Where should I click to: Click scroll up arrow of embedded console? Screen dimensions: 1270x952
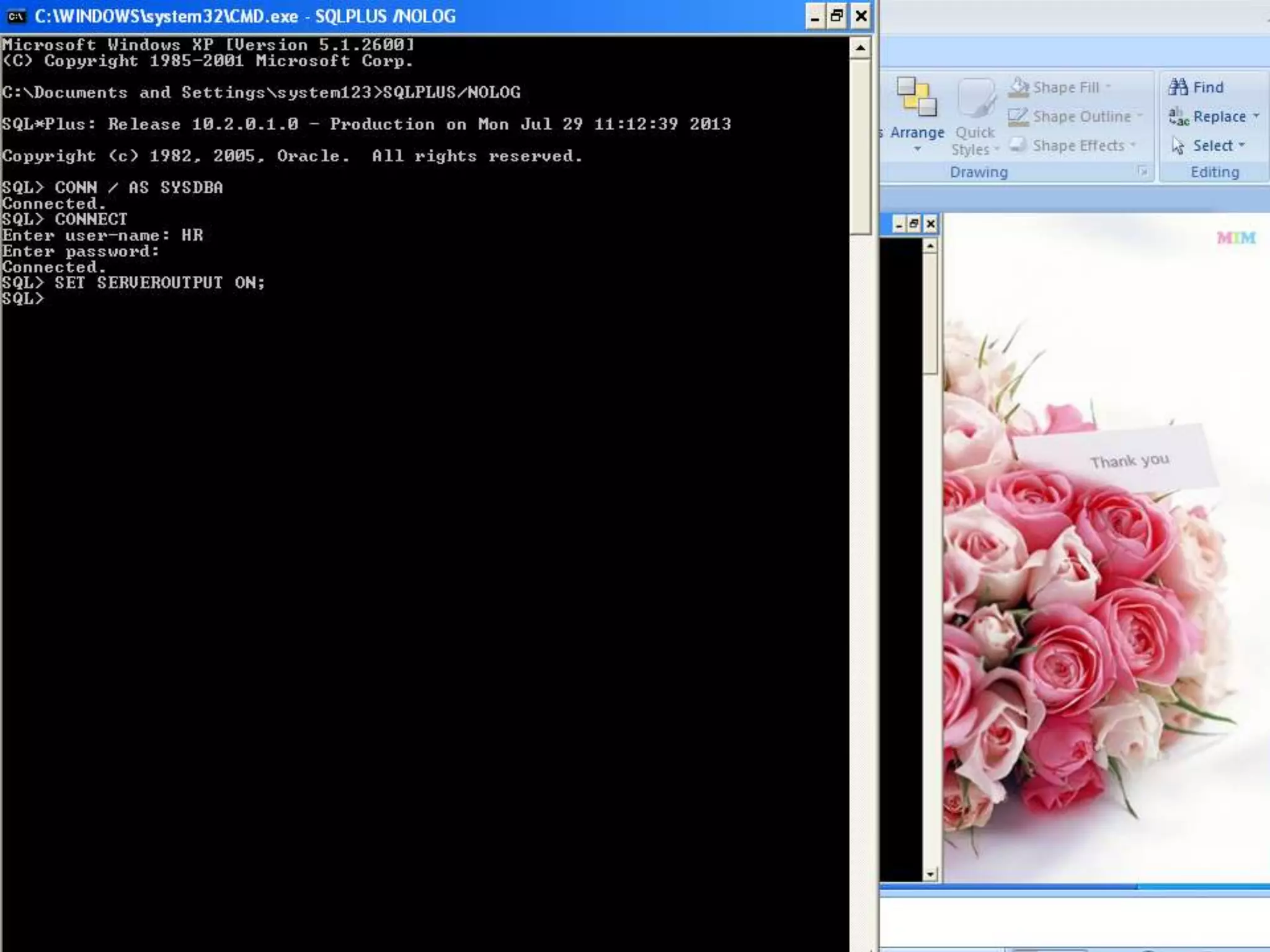(930, 246)
